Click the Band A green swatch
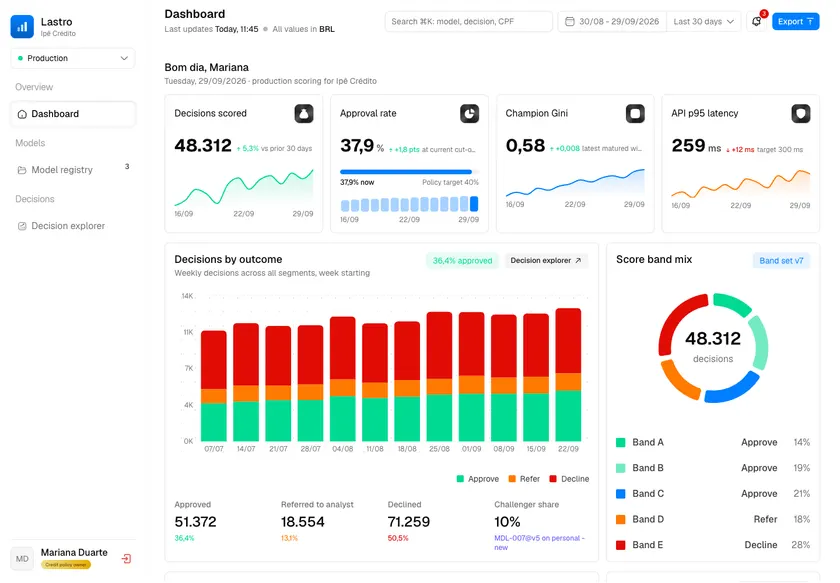The height and width of the screenshot is (583, 840). [620, 443]
